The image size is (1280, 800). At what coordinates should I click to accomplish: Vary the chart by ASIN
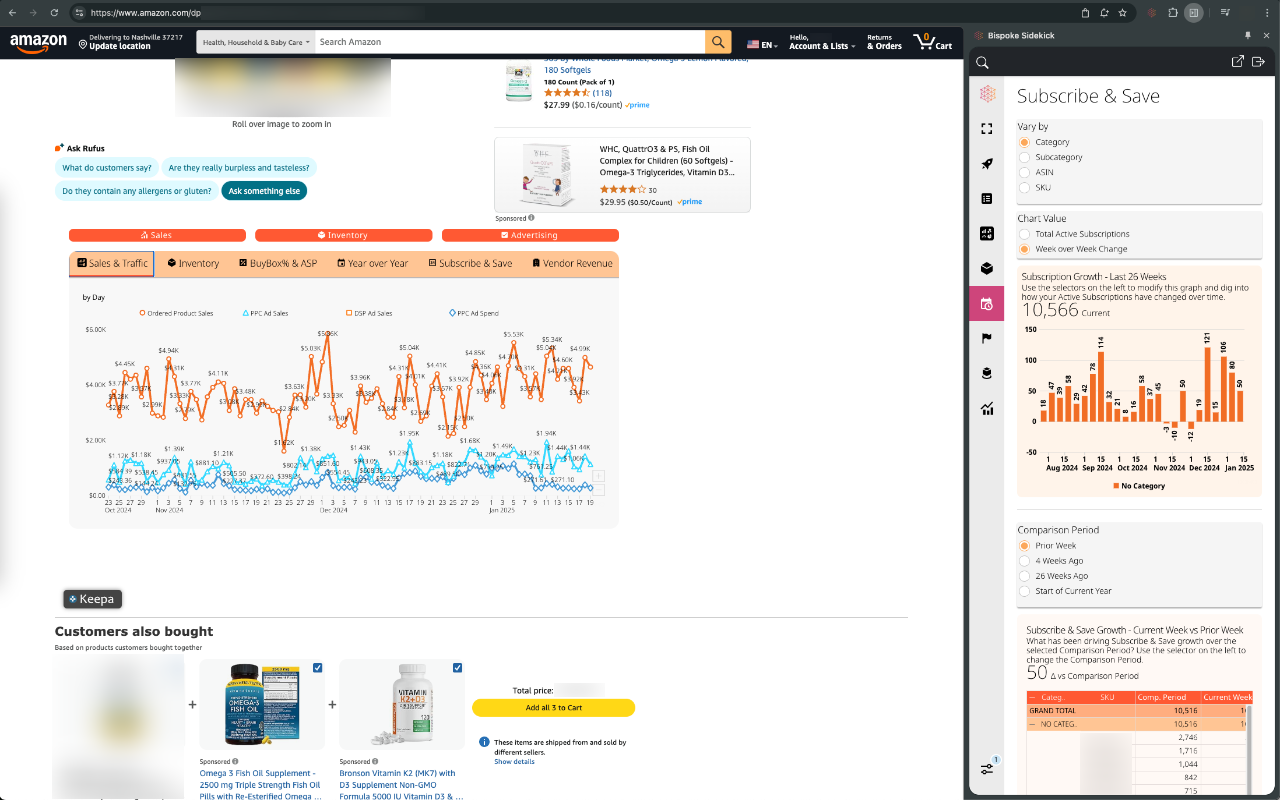tap(1024, 172)
